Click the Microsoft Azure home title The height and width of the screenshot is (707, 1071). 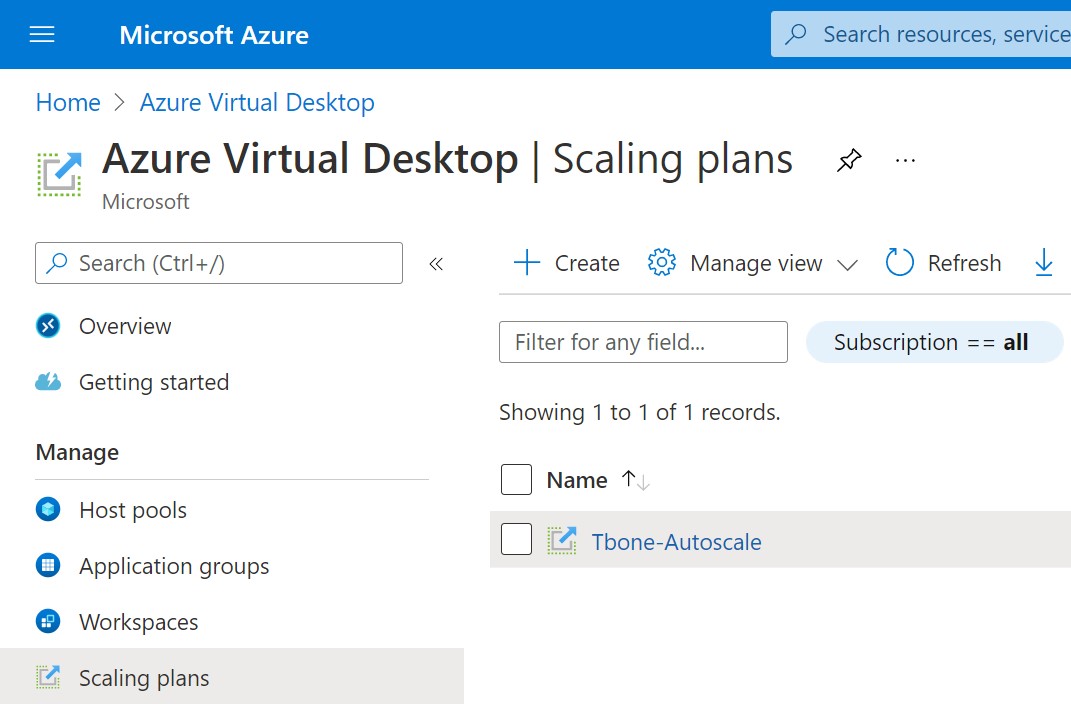click(214, 35)
